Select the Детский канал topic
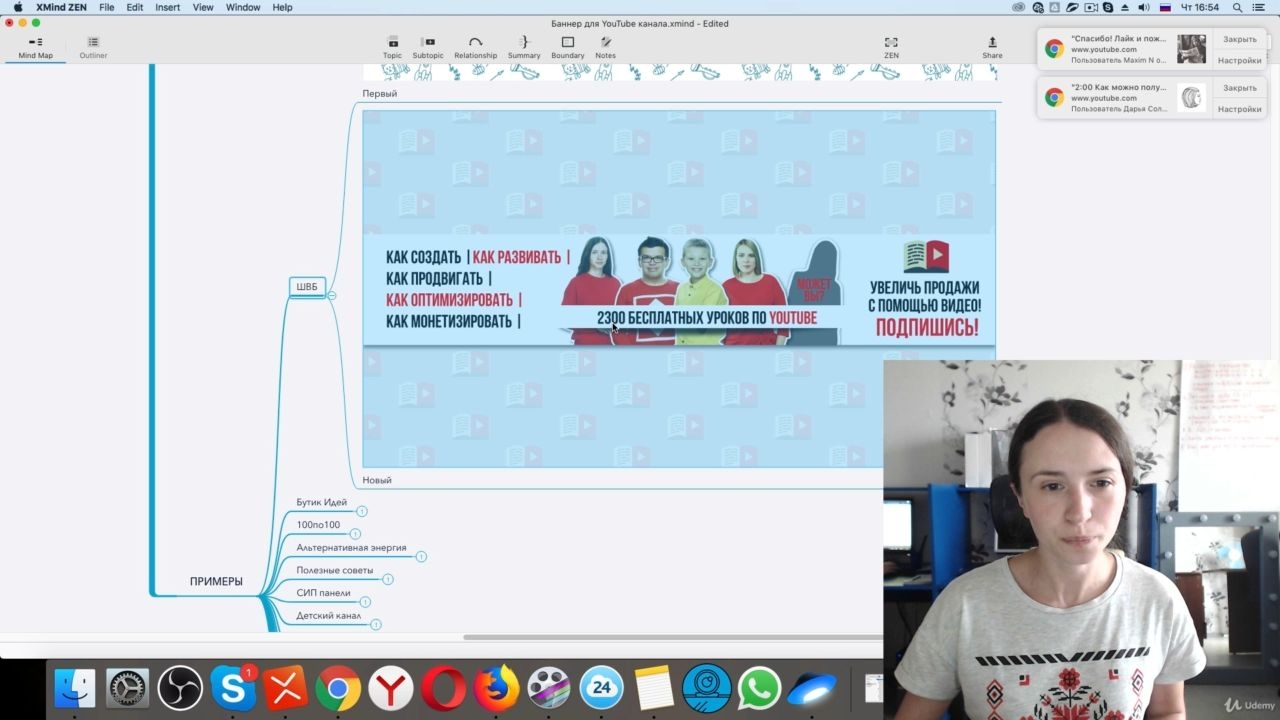1280x720 pixels. [329, 616]
